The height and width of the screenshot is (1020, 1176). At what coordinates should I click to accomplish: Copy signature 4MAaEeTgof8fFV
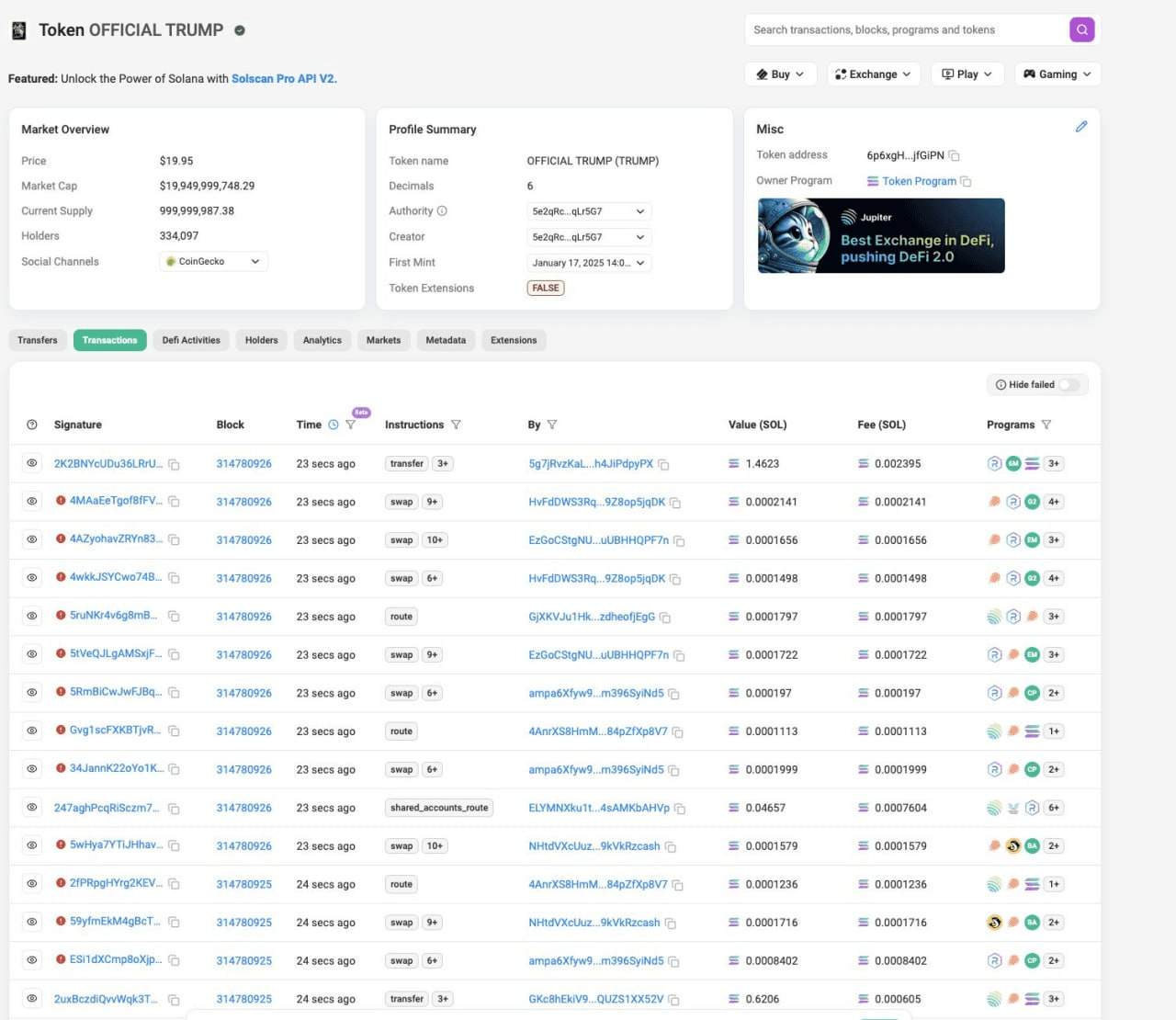point(174,502)
